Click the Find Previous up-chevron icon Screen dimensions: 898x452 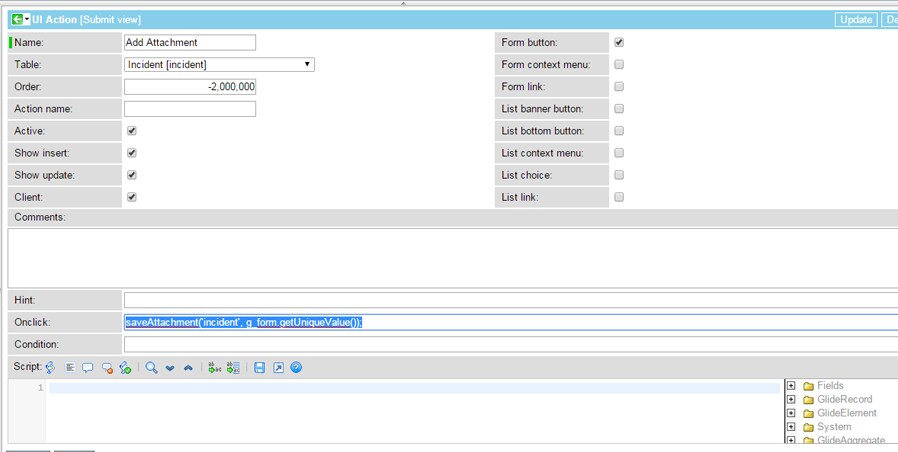[188, 368]
